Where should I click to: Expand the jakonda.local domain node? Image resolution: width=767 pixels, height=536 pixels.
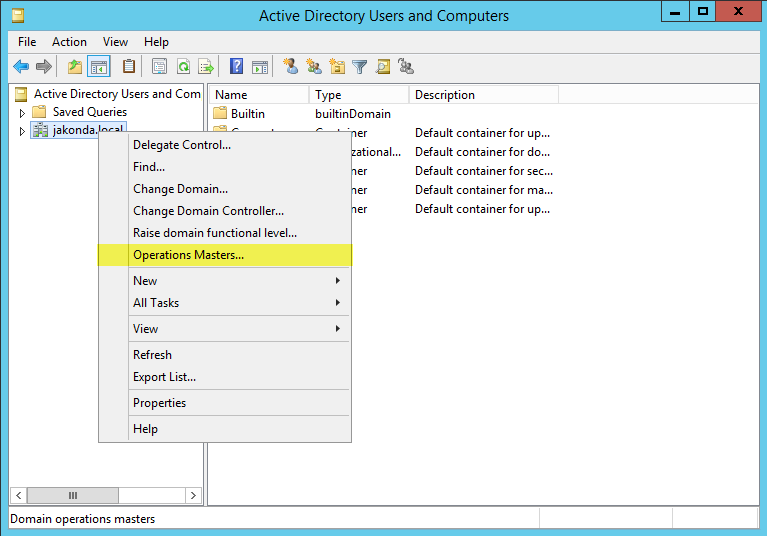[22, 132]
